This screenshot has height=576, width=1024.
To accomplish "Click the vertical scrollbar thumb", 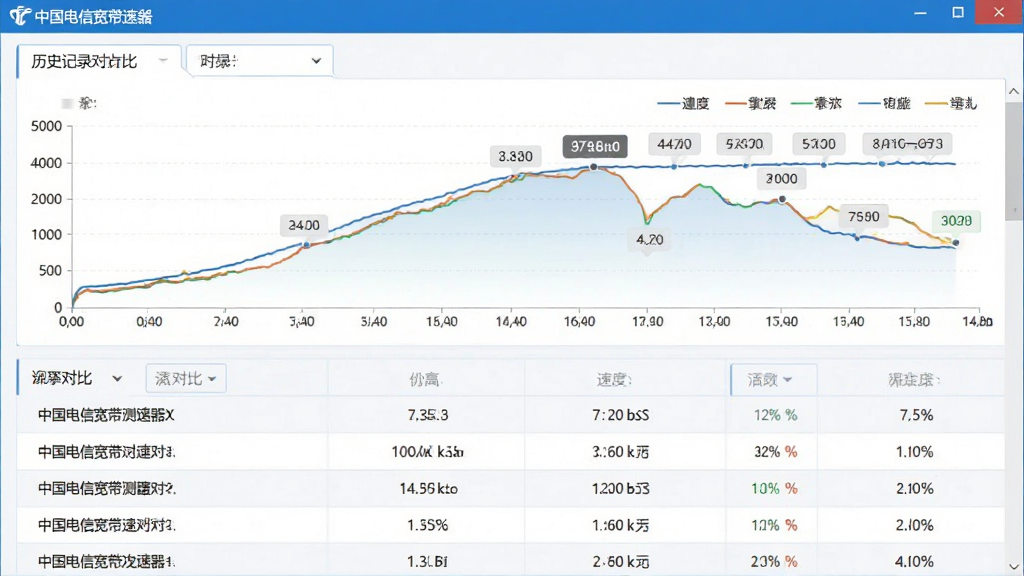I will click(1014, 160).
